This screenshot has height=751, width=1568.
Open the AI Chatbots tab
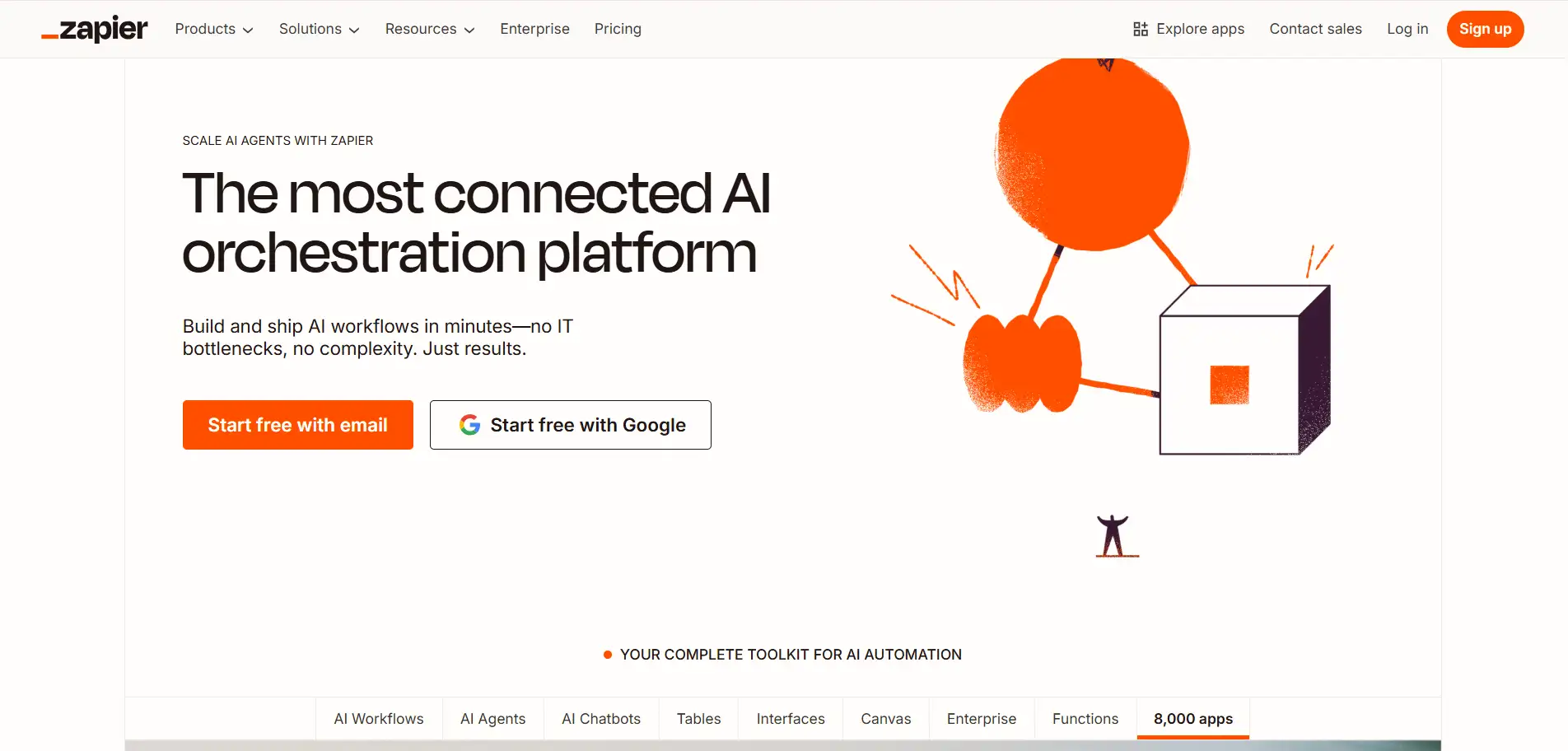[600, 718]
